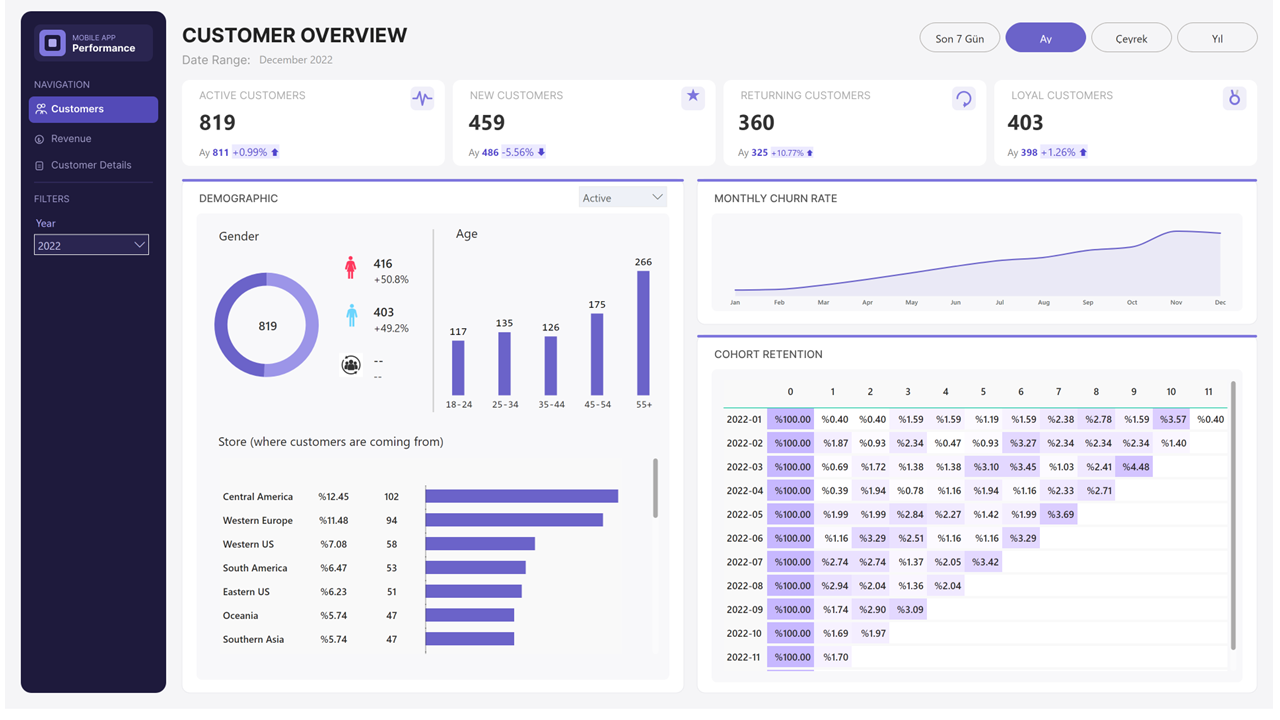Select the Yıl time range button
Image resolution: width=1280 pixels, height=720 pixels.
pyautogui.click(x=1217, y=37)
